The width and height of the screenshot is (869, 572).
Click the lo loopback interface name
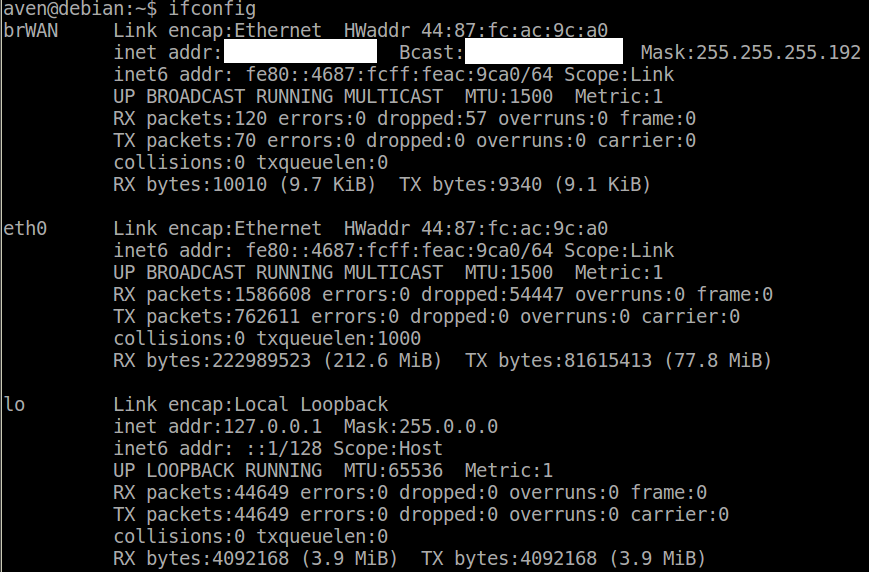(x=14, y=404)
